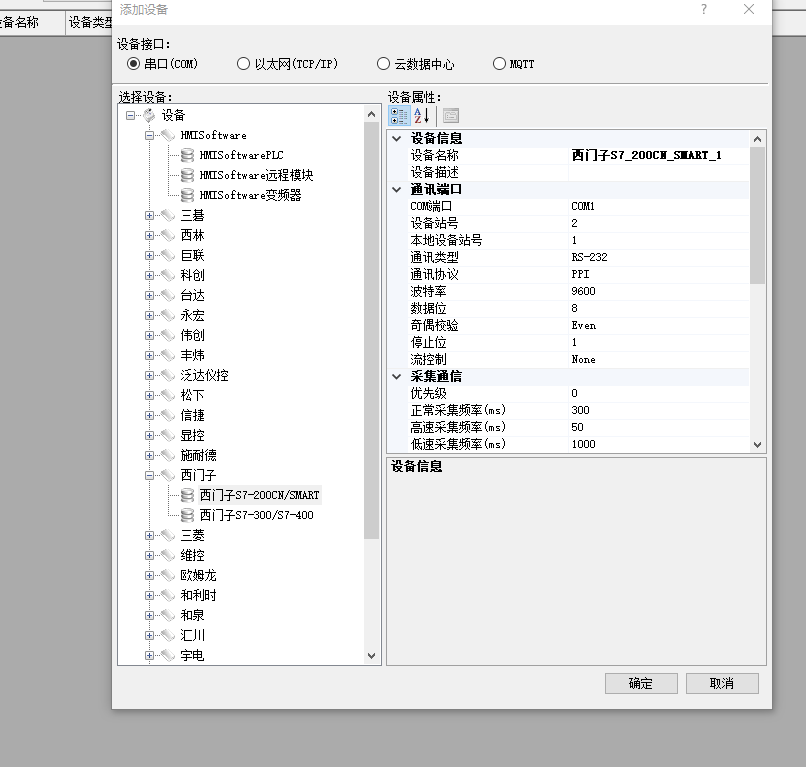Click the help question mark button

pyautogui.click(x=704, y=9)
